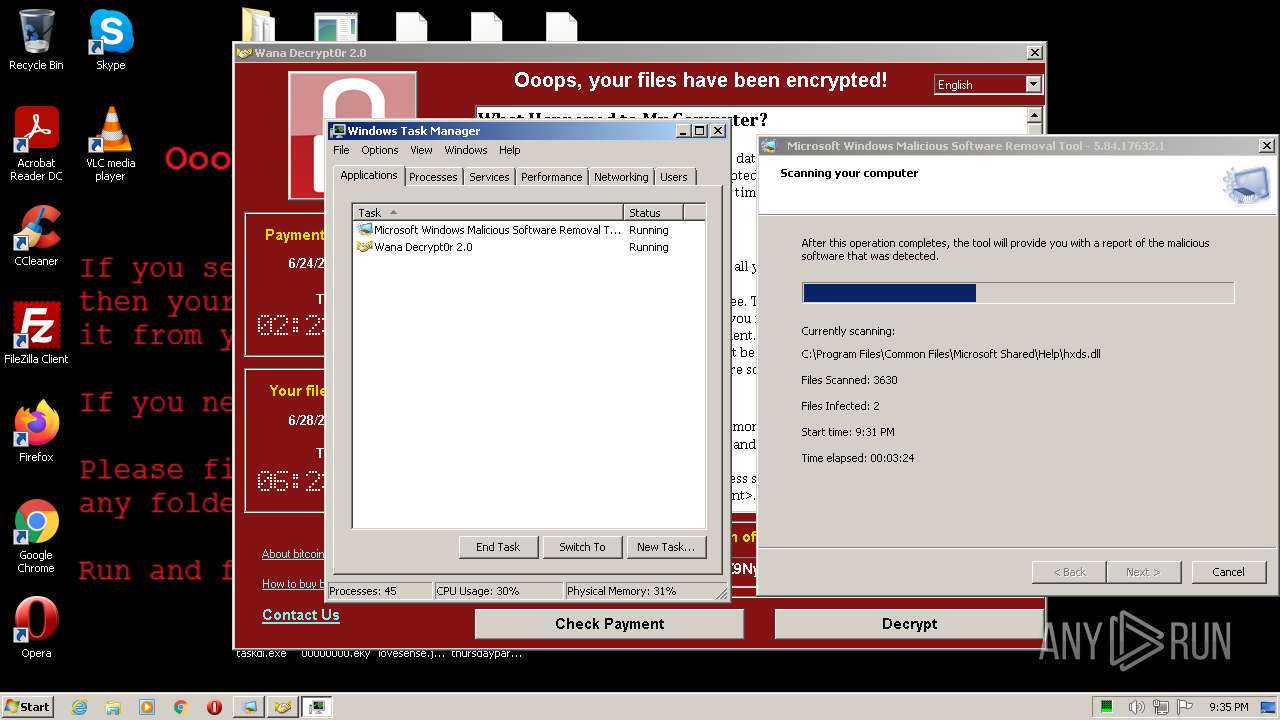Switch to Task Manager taskbar button
Screen dimensions: 1280x720
pos(317,707)
